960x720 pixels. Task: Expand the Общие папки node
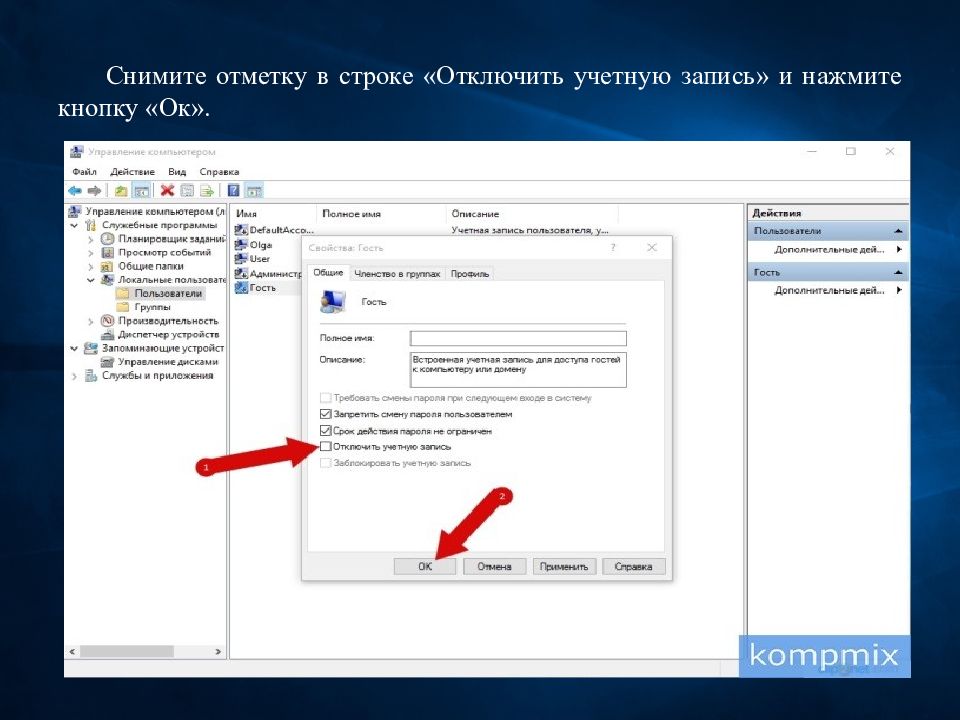click(x=91, y=267)
